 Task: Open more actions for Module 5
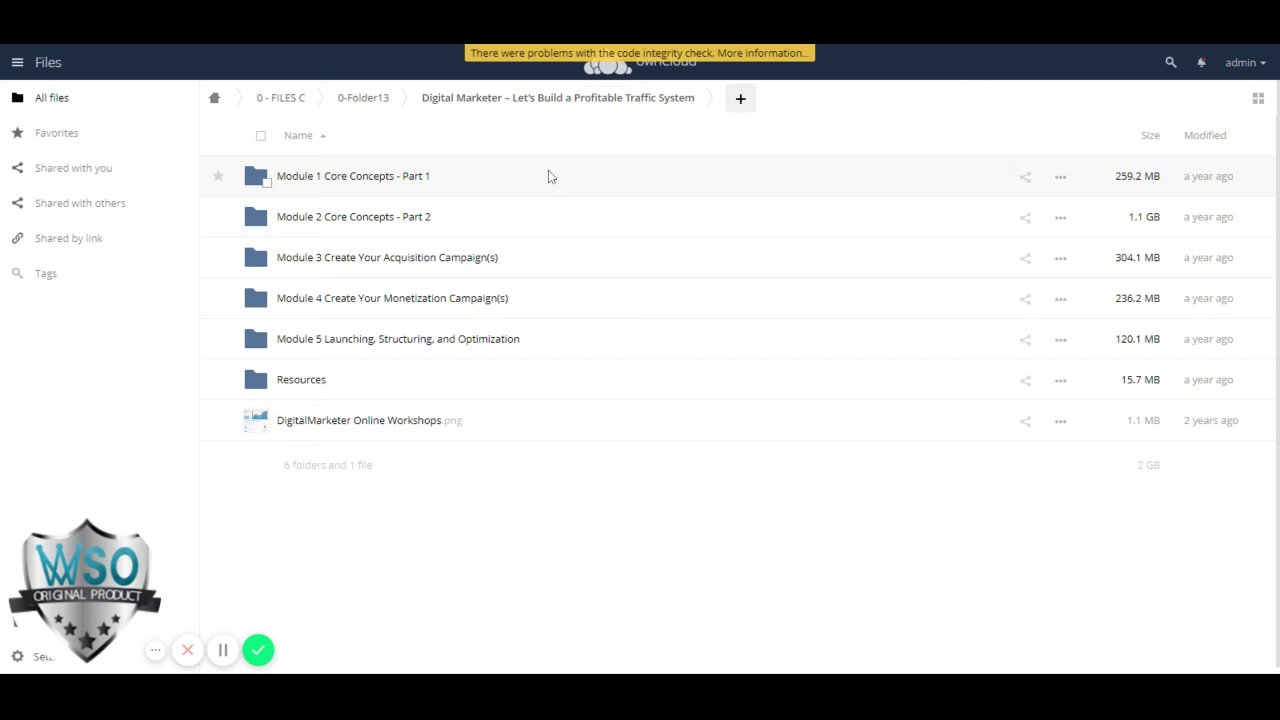[x=1060, y=340]
